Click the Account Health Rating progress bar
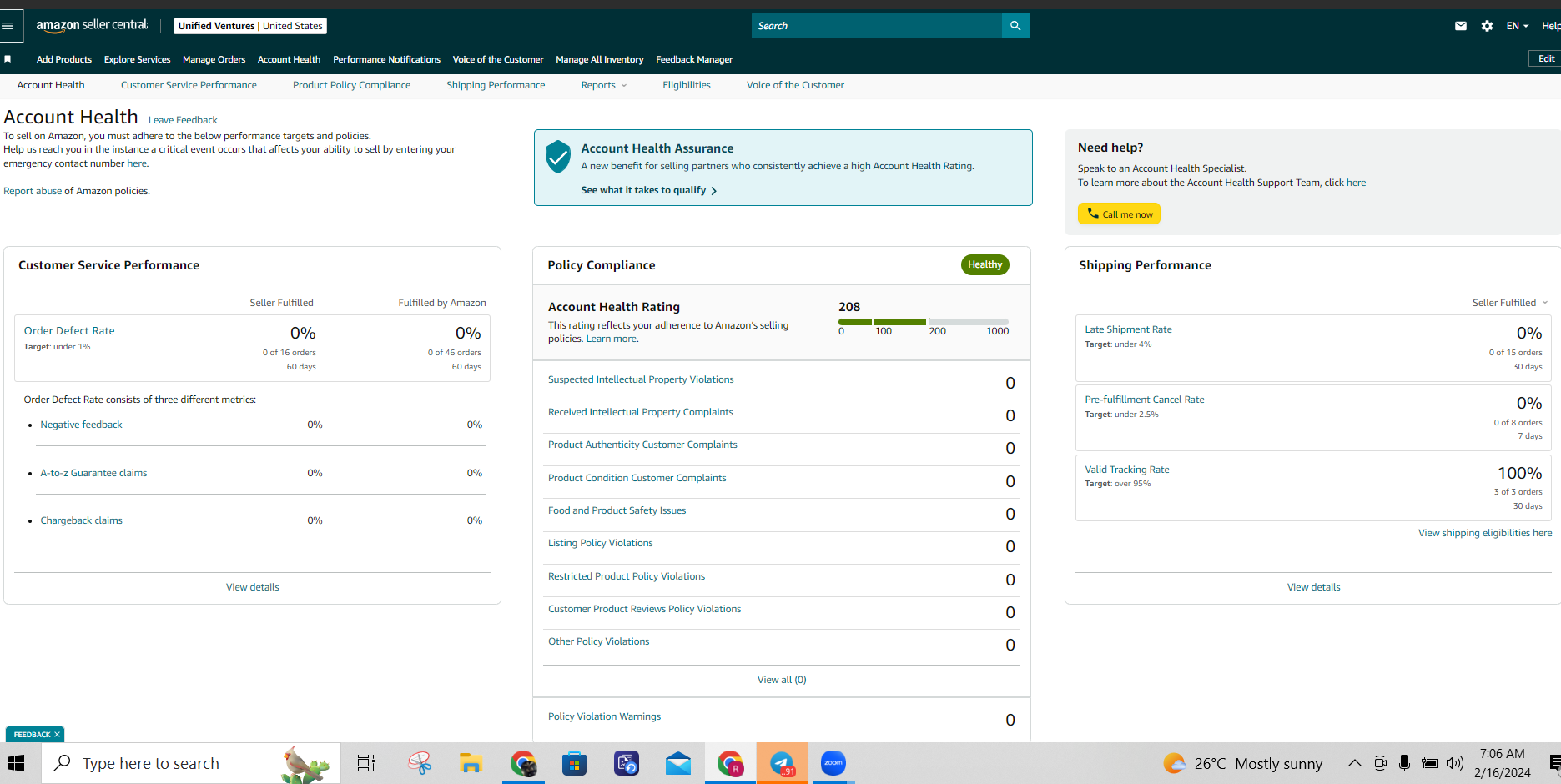 coord(924,322)
